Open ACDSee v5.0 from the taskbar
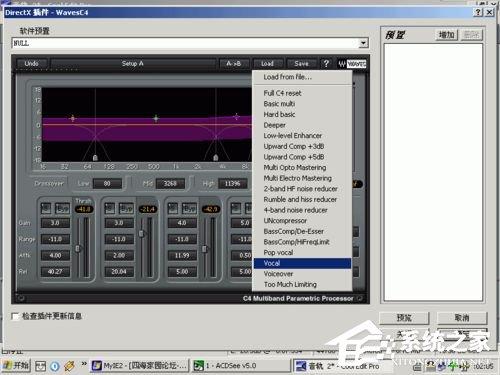The height and width of the screenshot is (375, 500). 225,366
